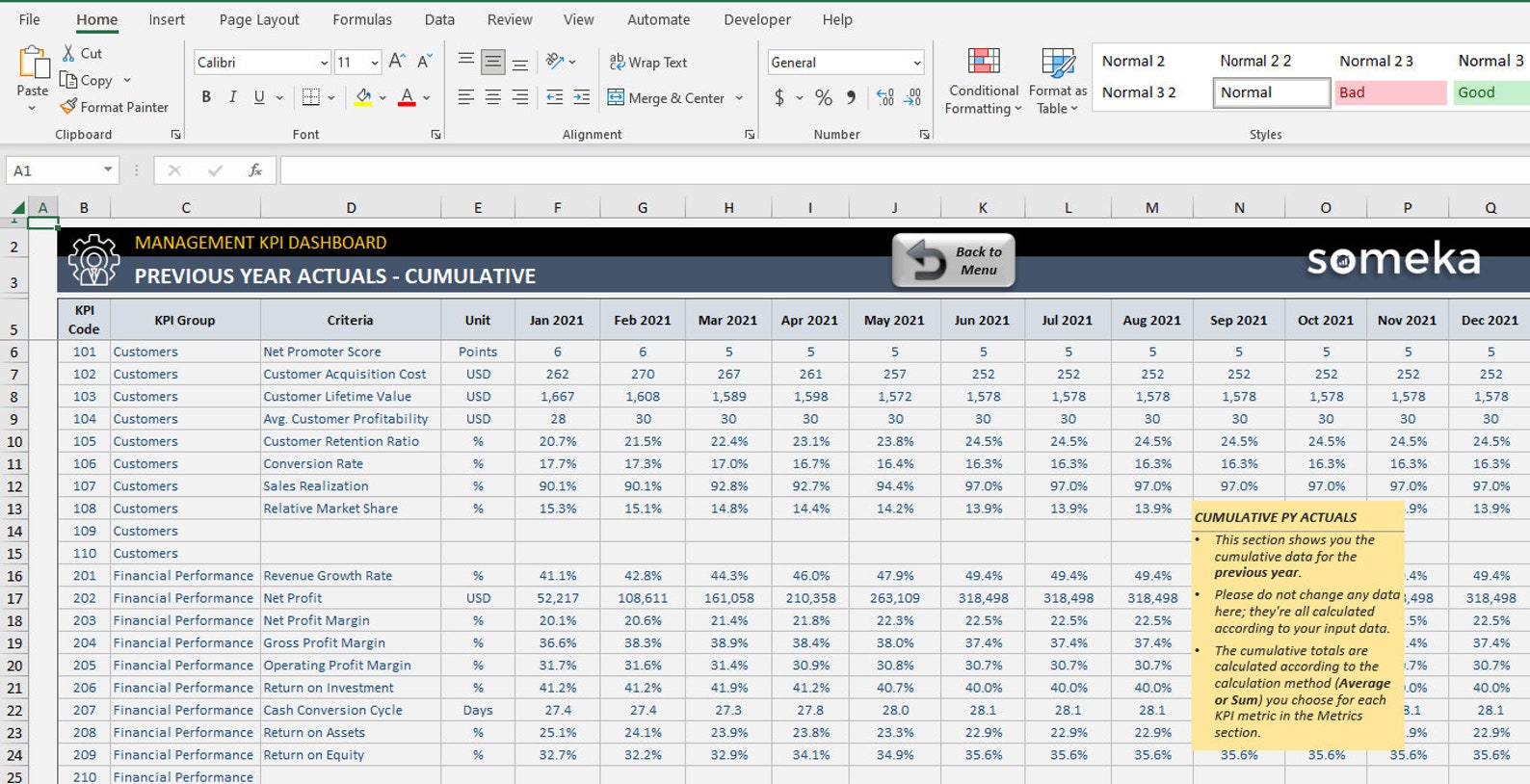
Task: Switch to the Insert tab
Action: click(x=167, y=19)
